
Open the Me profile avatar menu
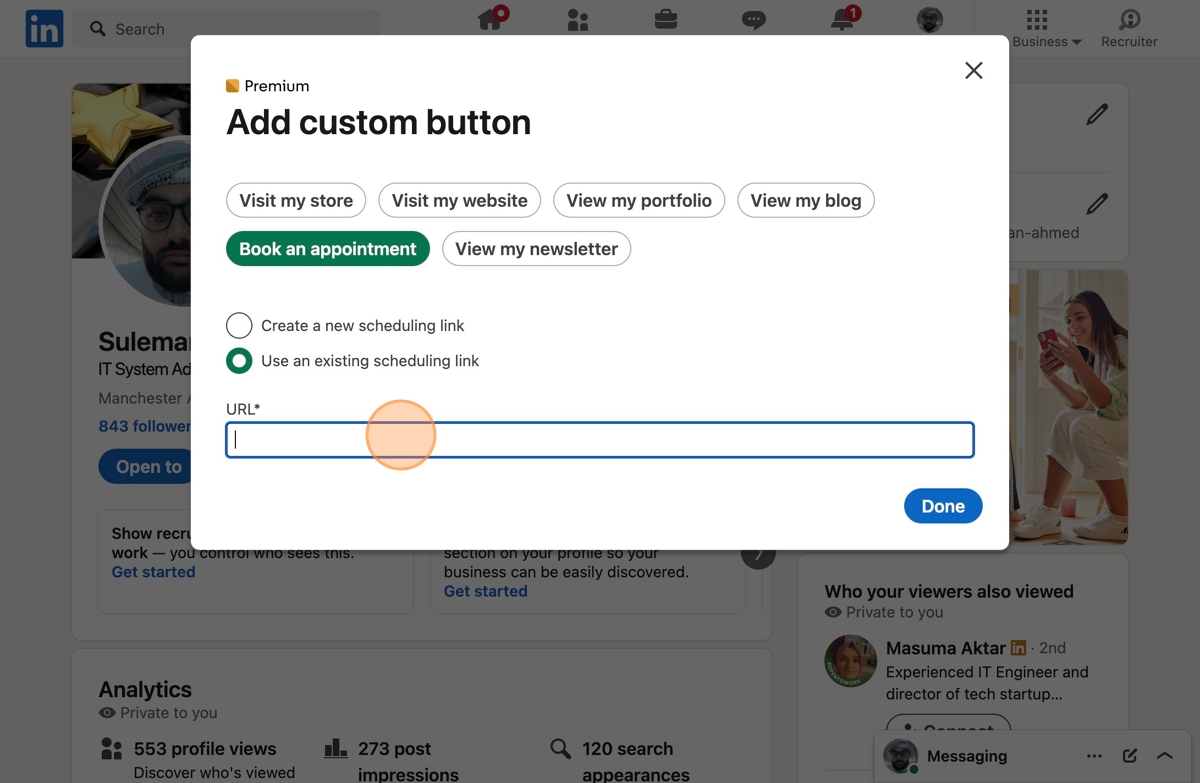930,20
